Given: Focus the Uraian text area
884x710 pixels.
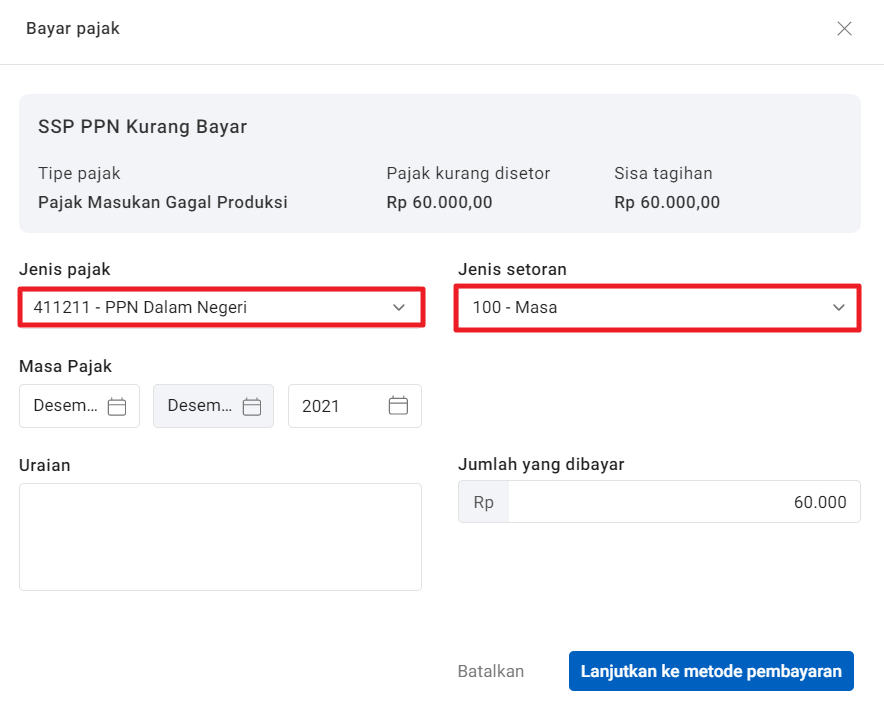Looking at the screenshot, I should 220,537.
